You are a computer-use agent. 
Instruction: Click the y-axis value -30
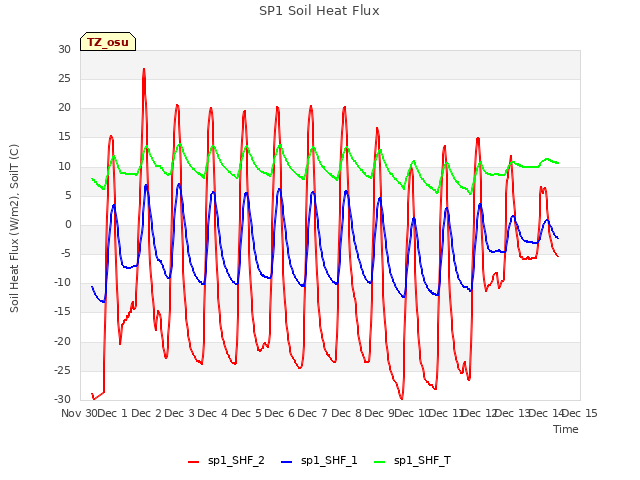click(62, 399)
